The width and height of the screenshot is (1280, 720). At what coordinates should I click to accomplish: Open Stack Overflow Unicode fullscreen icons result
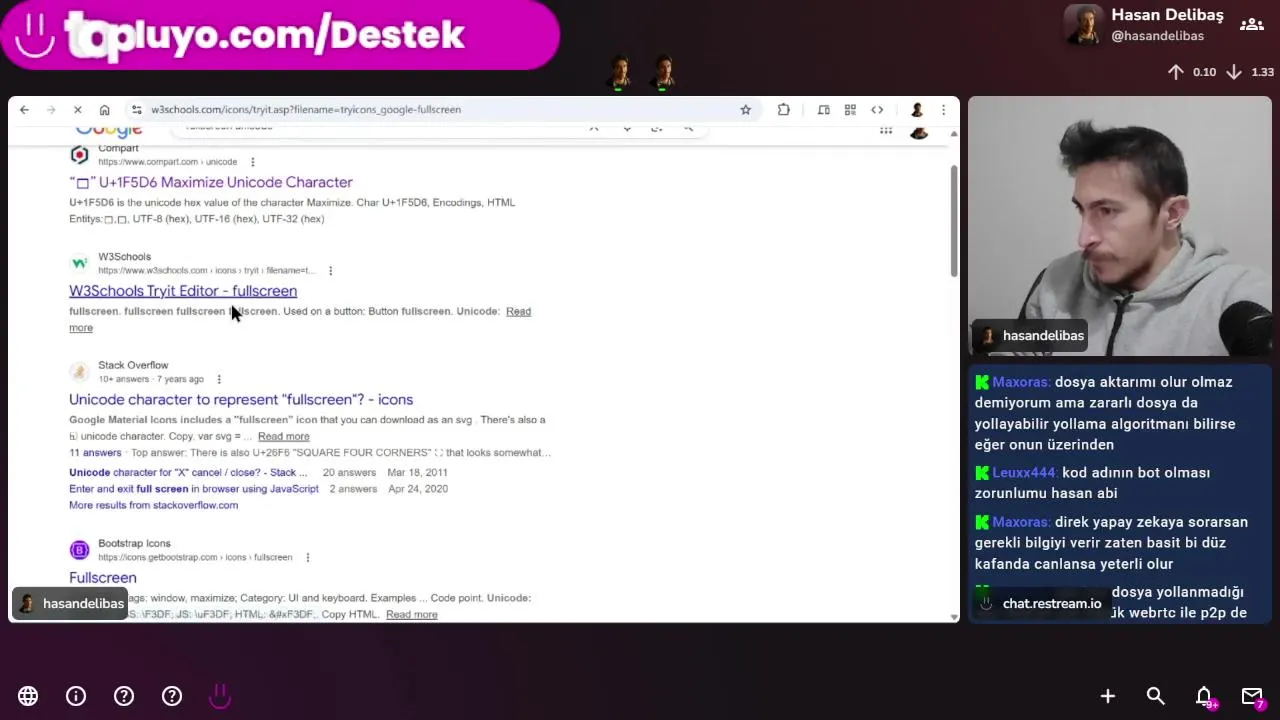point(241,399)
